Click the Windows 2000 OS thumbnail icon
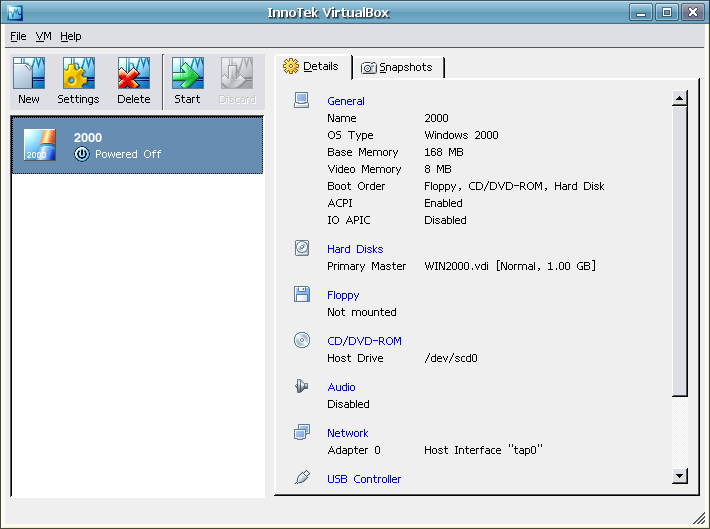 [40, 145]
